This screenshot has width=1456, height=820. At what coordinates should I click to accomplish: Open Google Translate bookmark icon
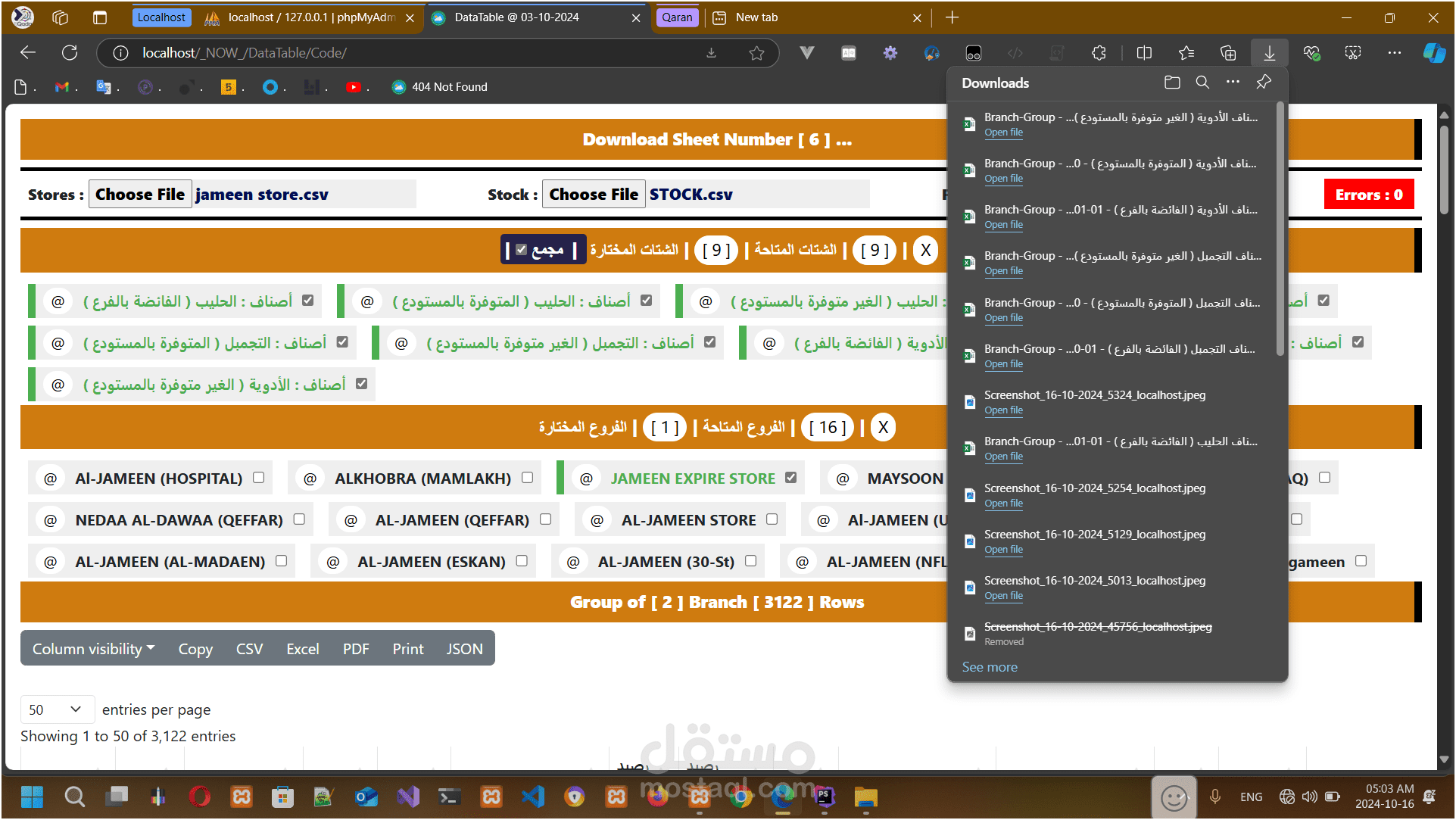point(104,87)
